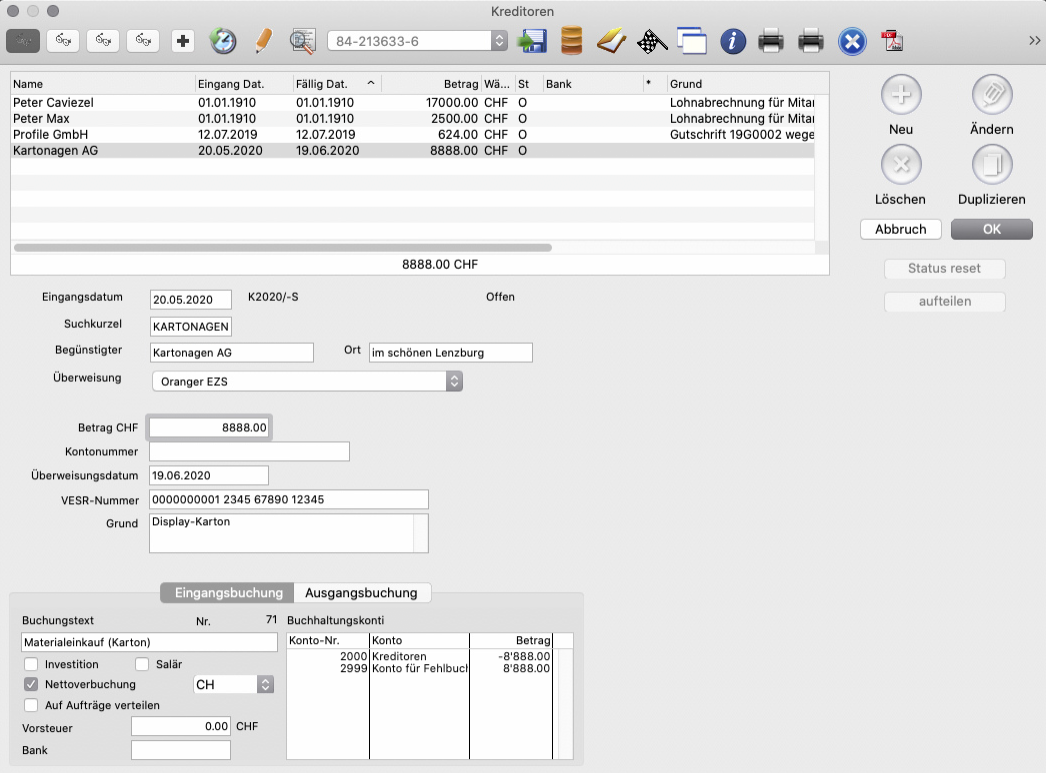Click the checkered flag icon

point(652,41)
